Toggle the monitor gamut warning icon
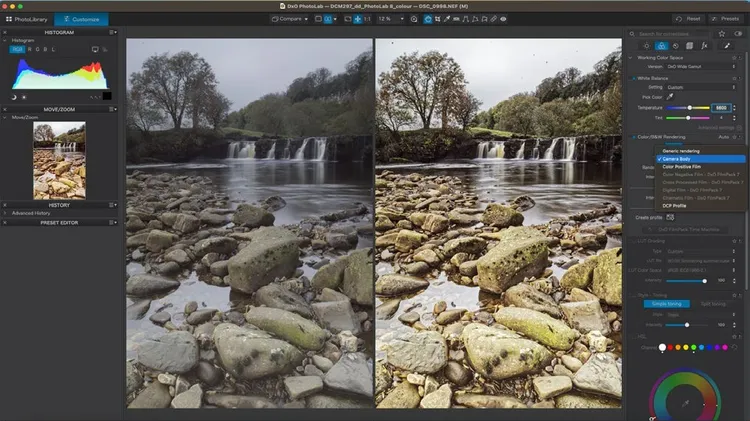 (x=95, y=49)
